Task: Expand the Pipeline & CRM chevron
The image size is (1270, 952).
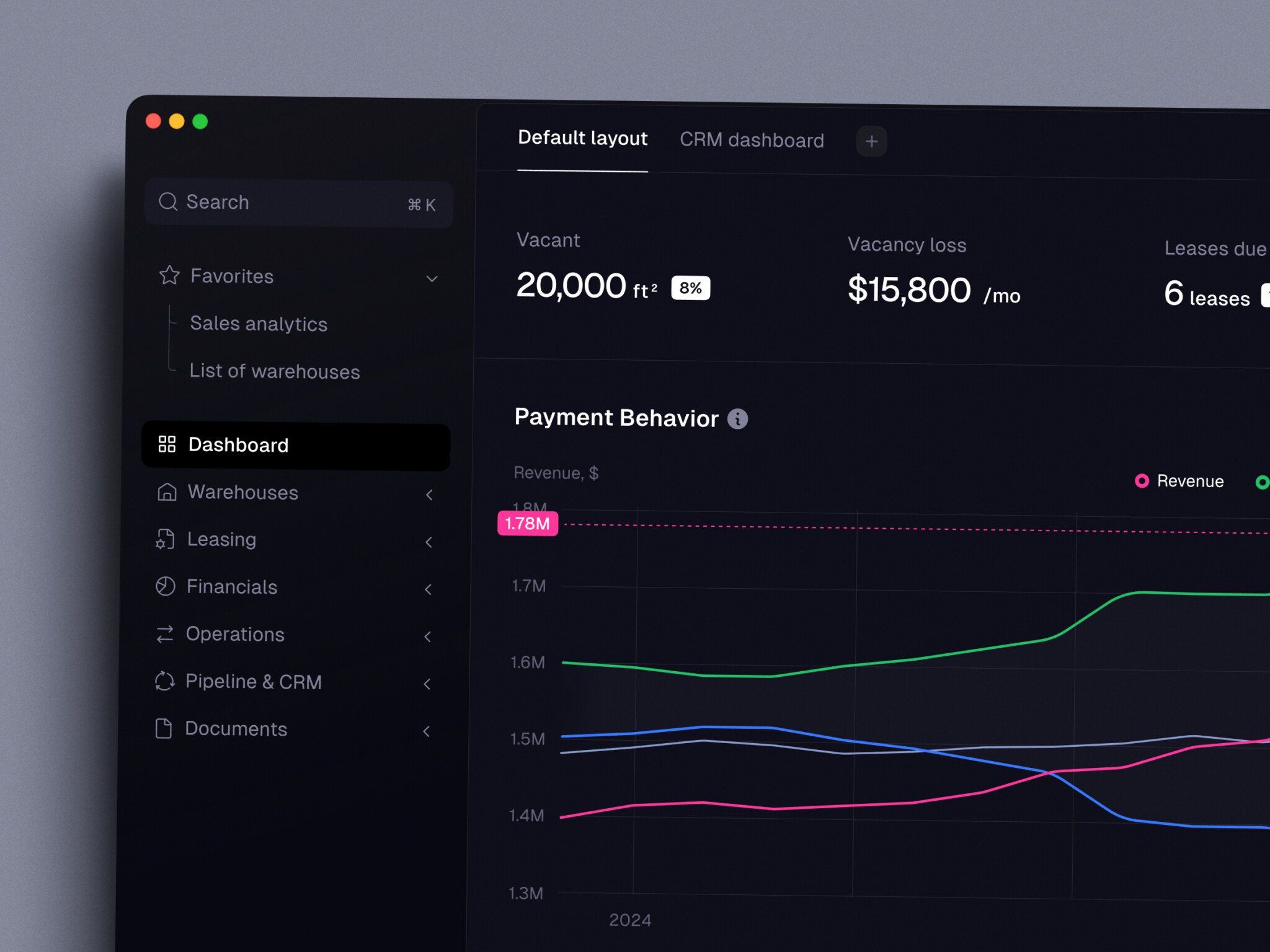Action: (x=427, y=684)
